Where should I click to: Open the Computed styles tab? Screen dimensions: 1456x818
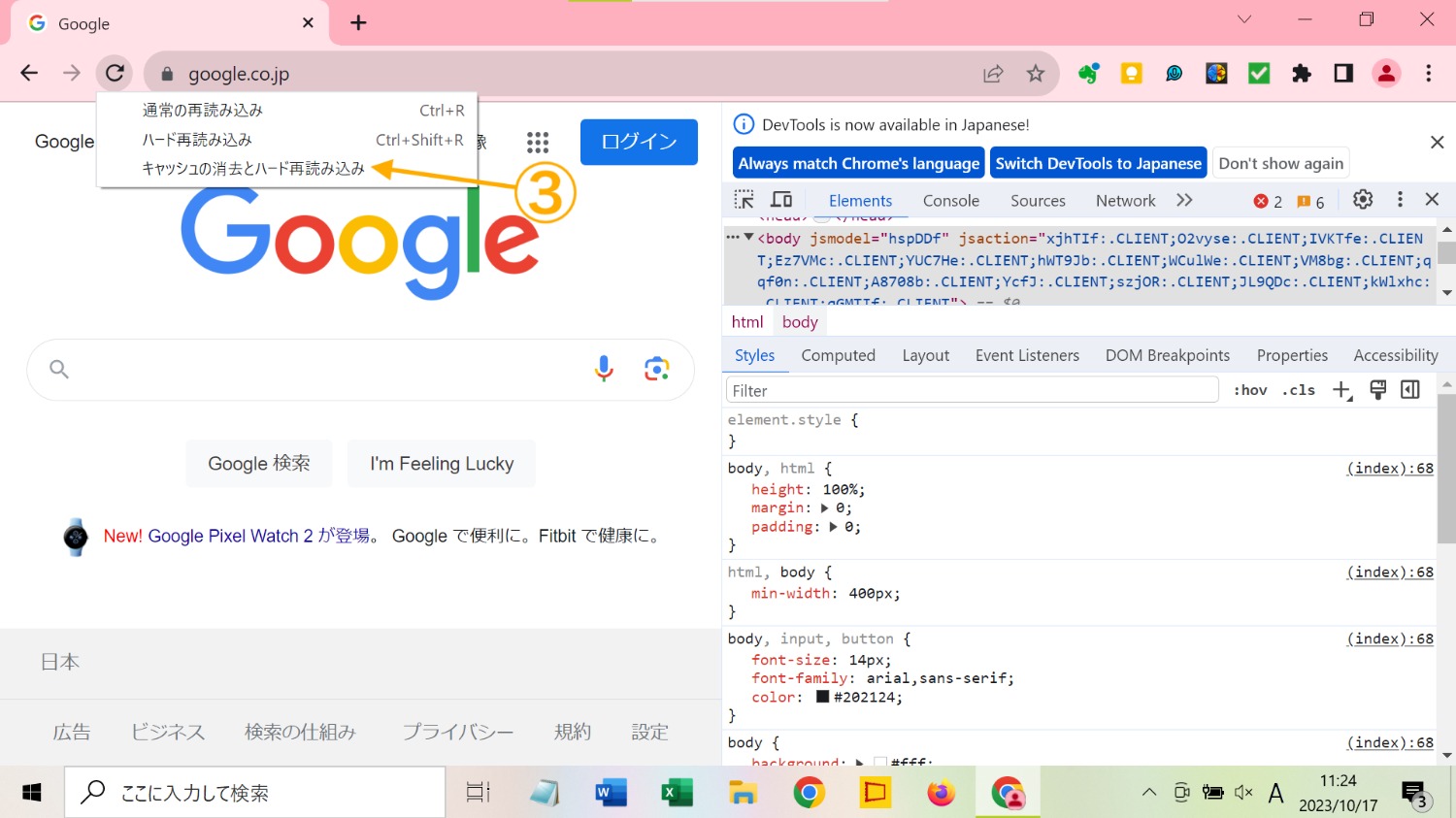pos(839,355)
